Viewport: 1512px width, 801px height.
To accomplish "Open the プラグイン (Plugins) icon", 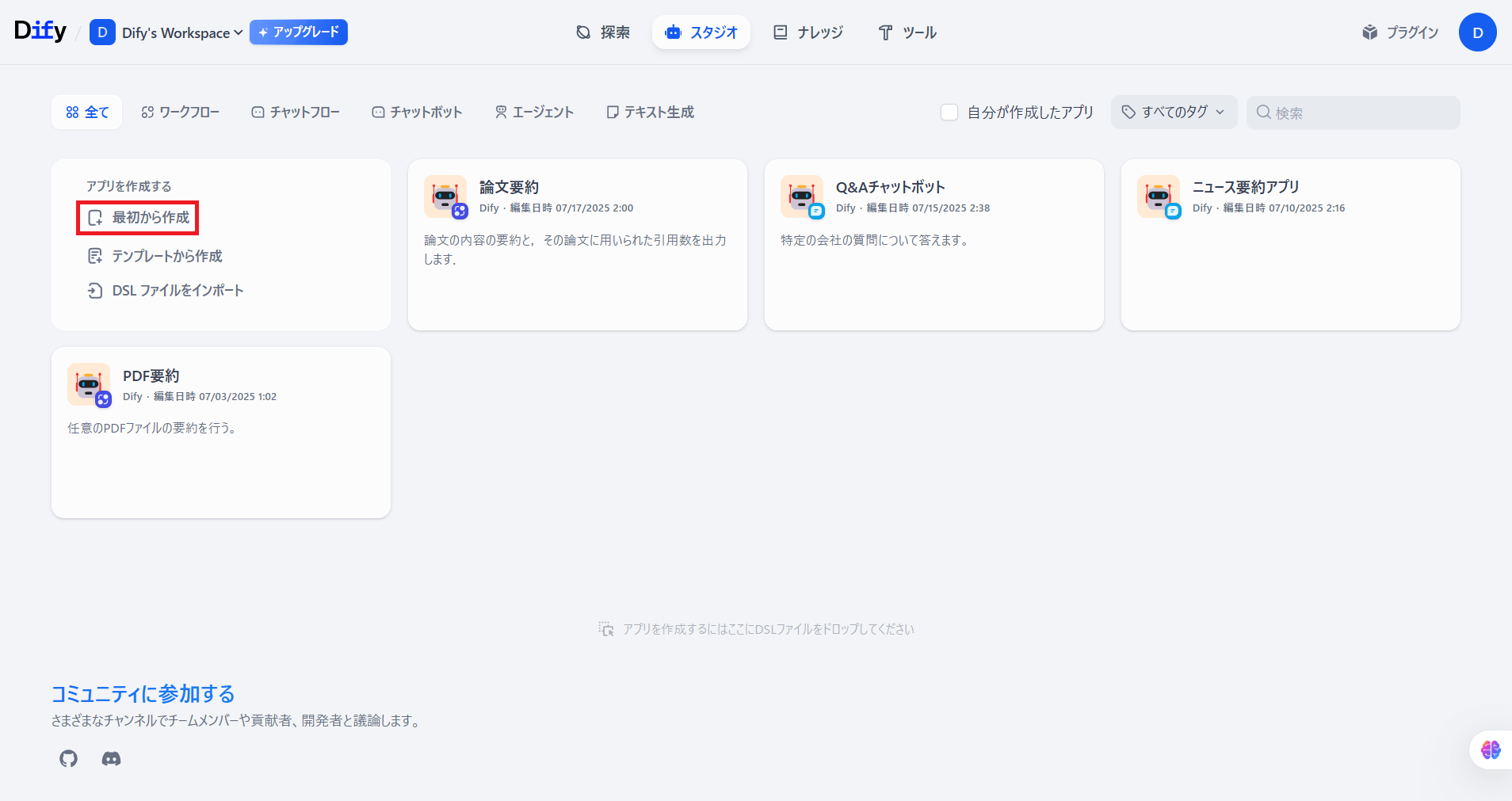I will 1370,32.
